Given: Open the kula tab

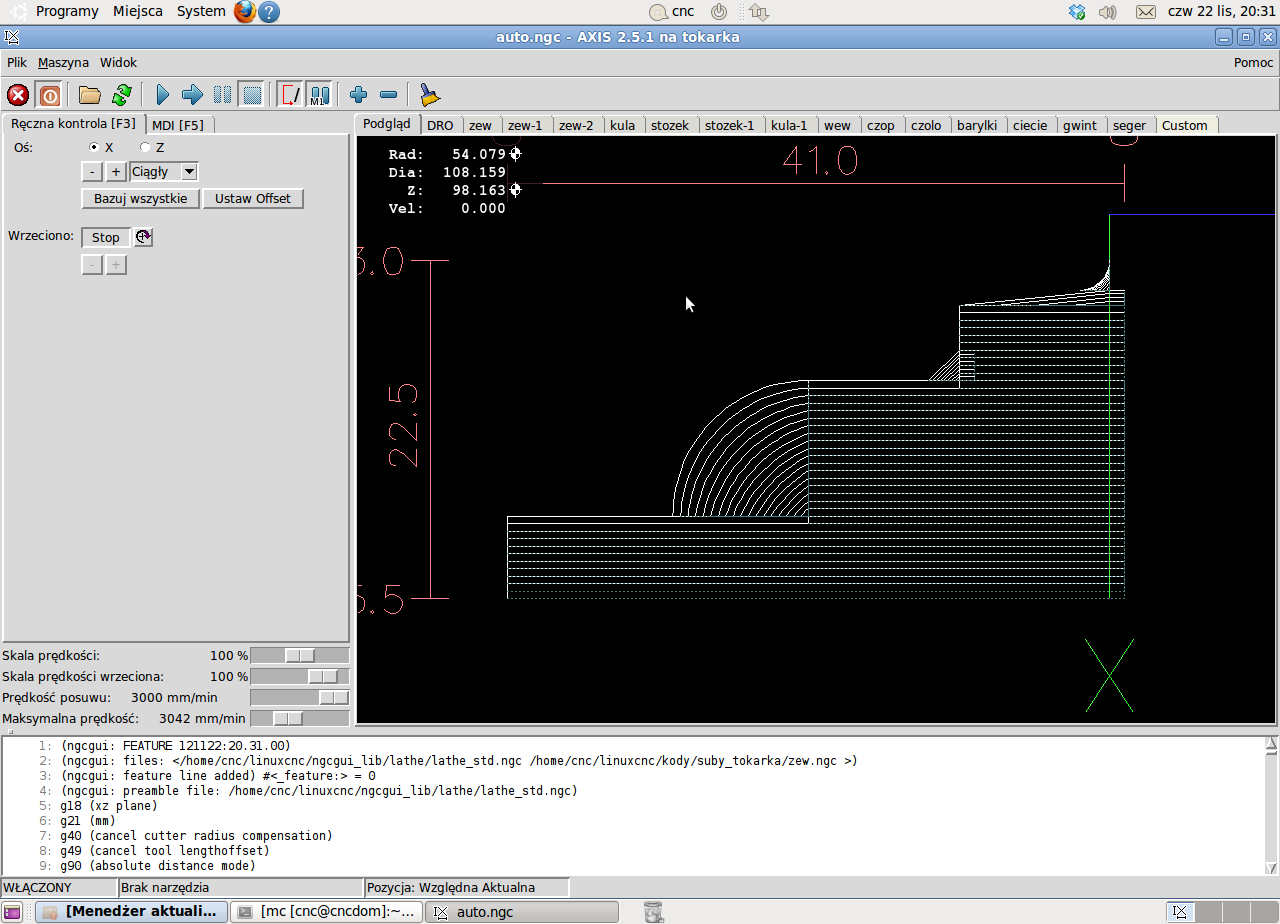Looking at the screenshot, I should (622, 125).
